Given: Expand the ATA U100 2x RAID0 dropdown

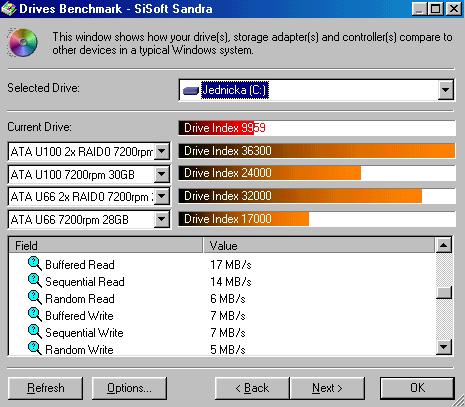Looking at the screenshot, I should point(162,151).
